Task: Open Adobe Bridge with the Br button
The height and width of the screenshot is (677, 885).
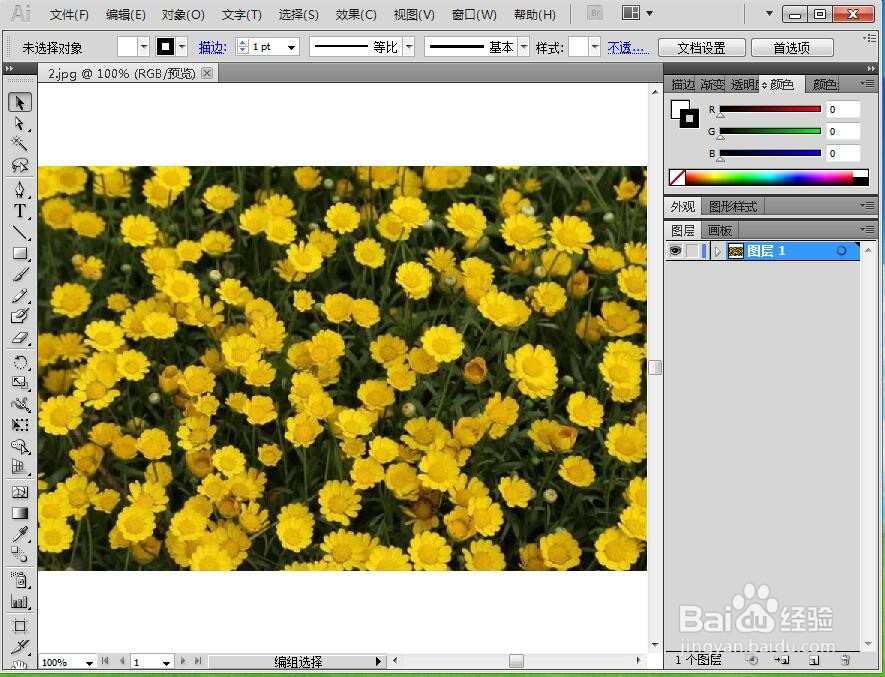Action: [x=594, y=13]
